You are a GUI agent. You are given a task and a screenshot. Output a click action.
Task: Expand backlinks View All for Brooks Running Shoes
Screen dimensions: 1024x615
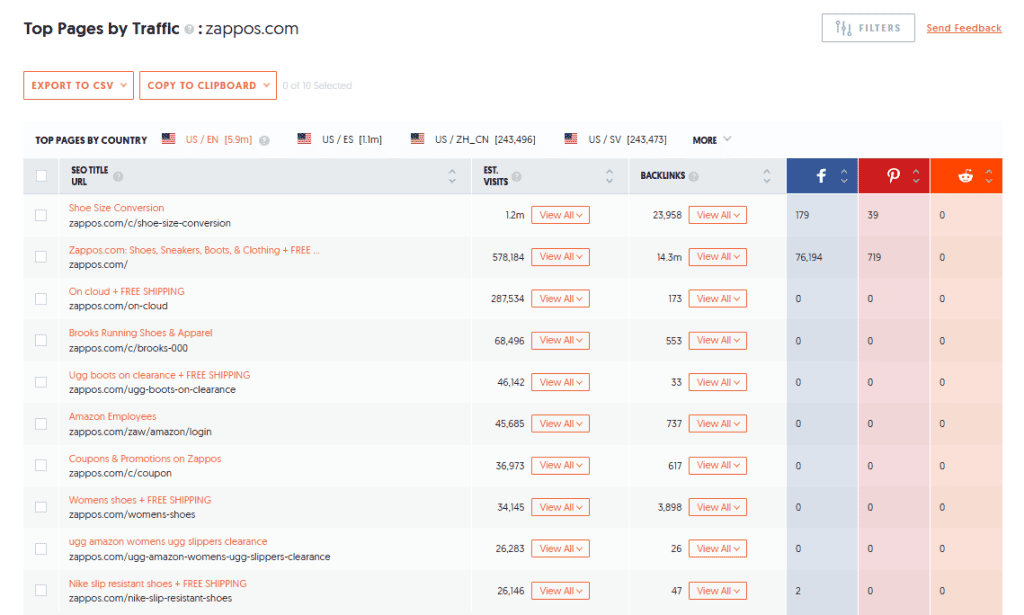(718, 340)
